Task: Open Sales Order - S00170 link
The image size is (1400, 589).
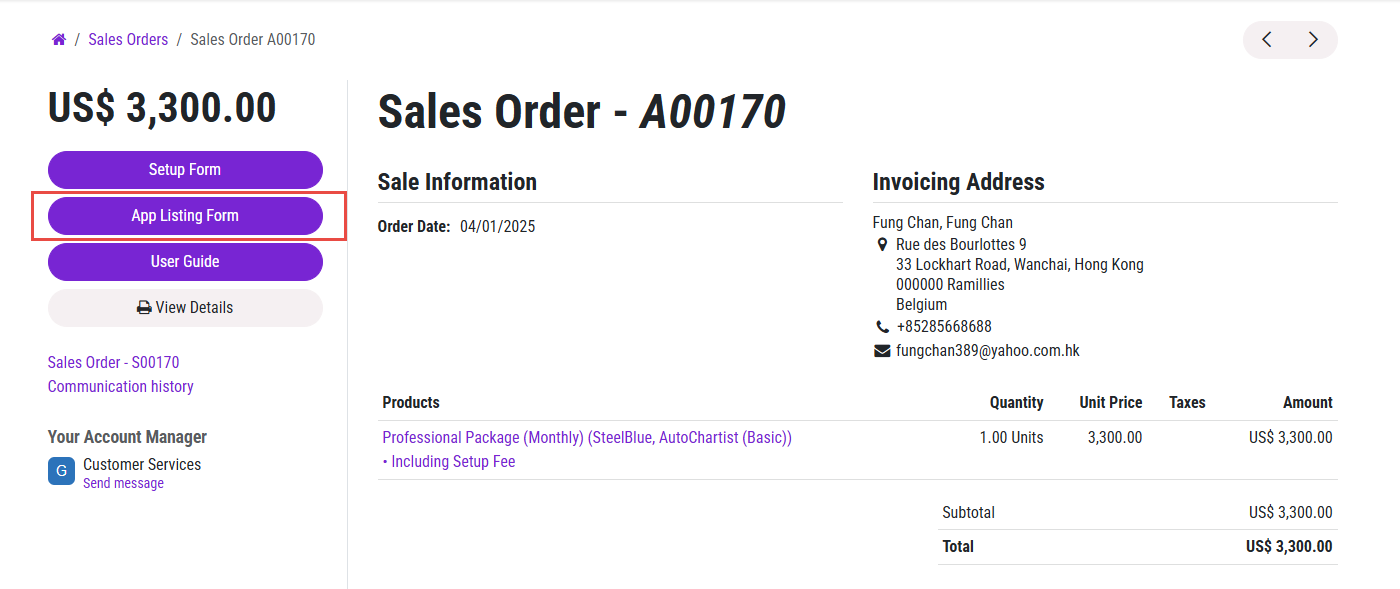Action: pos(113,362)
